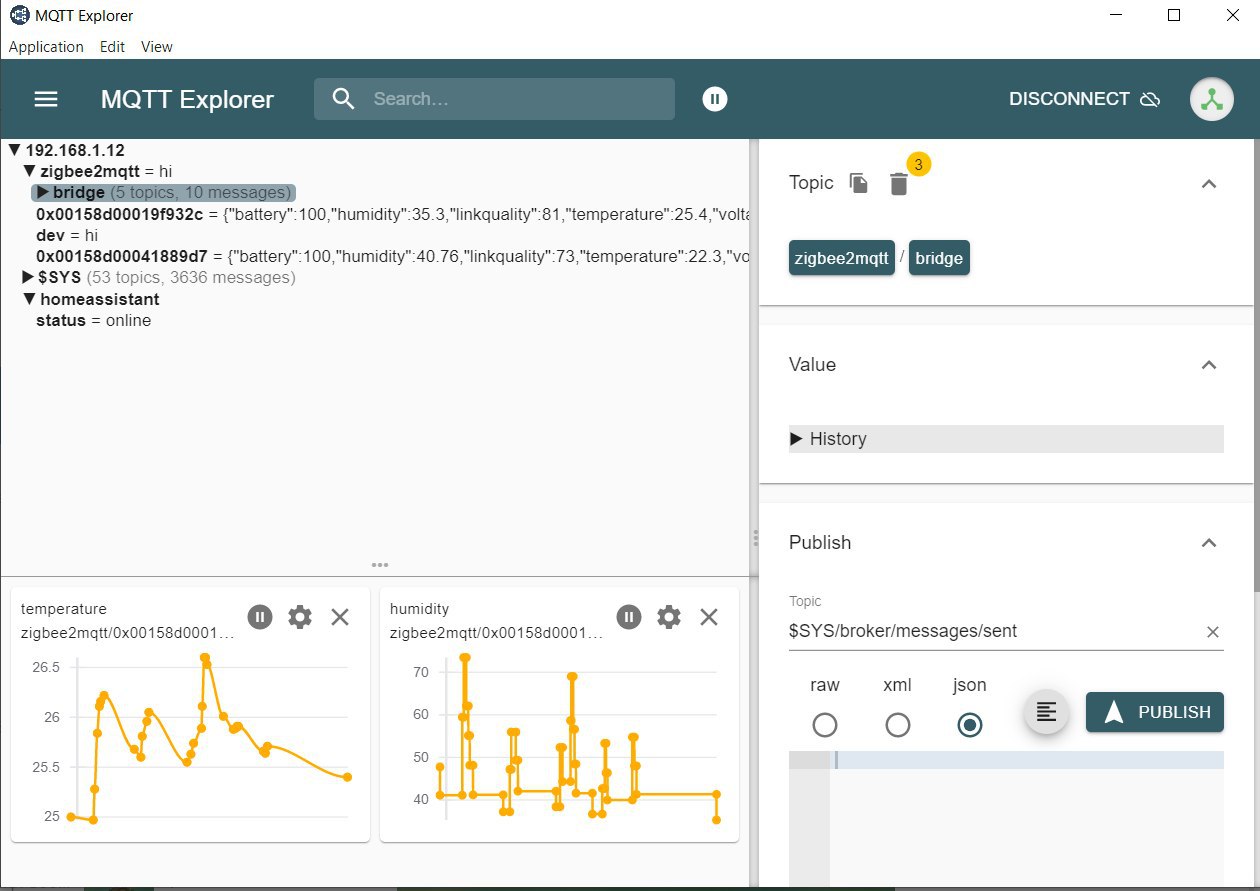The image size is (1260, 891).
Task: Select the dev = hi topic
Action: (67, 235)
